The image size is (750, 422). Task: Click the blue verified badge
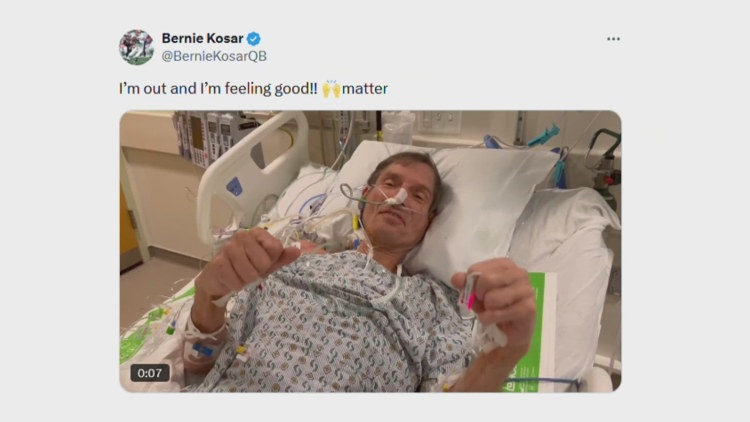click(254, 39)
